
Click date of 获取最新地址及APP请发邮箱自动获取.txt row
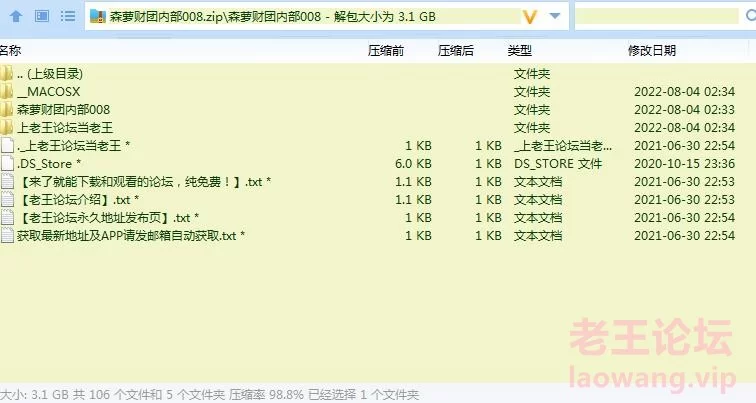(685, 236)
